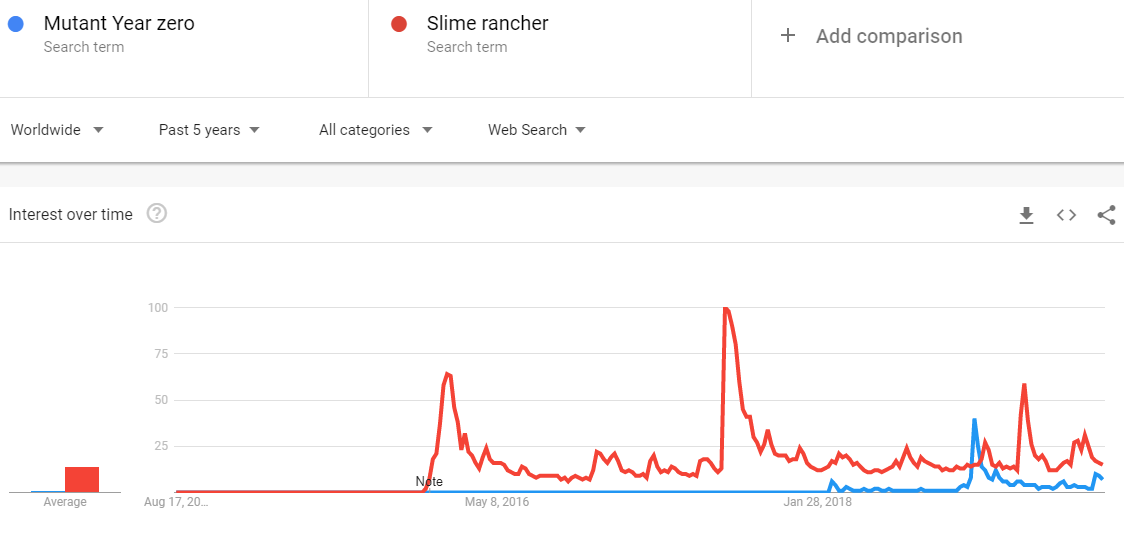Image resolution: width=1124 pixels, height=537 pixels.
Task: Add a comparison term
Action: (x=889, y=36)
